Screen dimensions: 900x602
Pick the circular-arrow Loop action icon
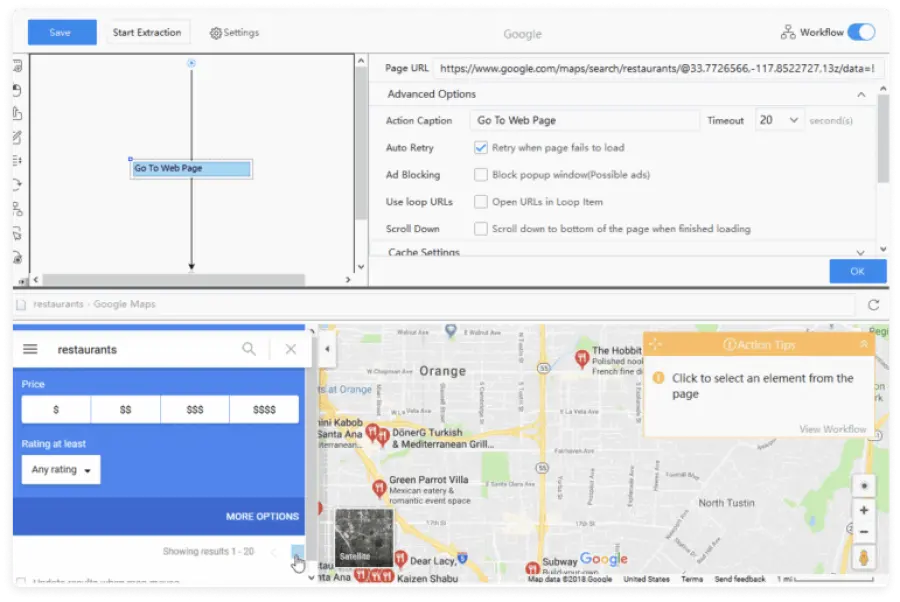click(x=18, y=185)
